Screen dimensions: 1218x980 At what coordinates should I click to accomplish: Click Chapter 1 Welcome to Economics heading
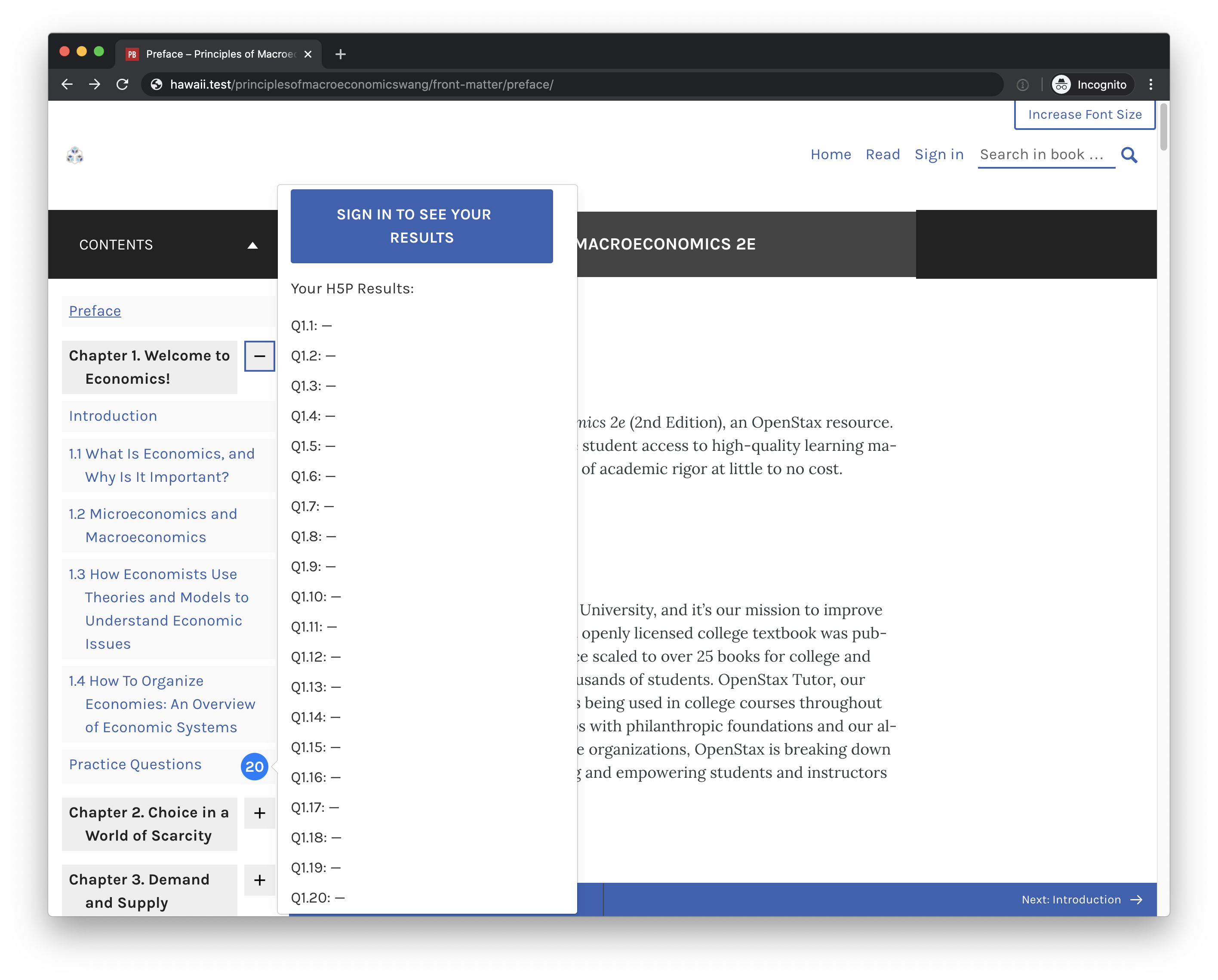pyautogui.click(x=149, y=367)
